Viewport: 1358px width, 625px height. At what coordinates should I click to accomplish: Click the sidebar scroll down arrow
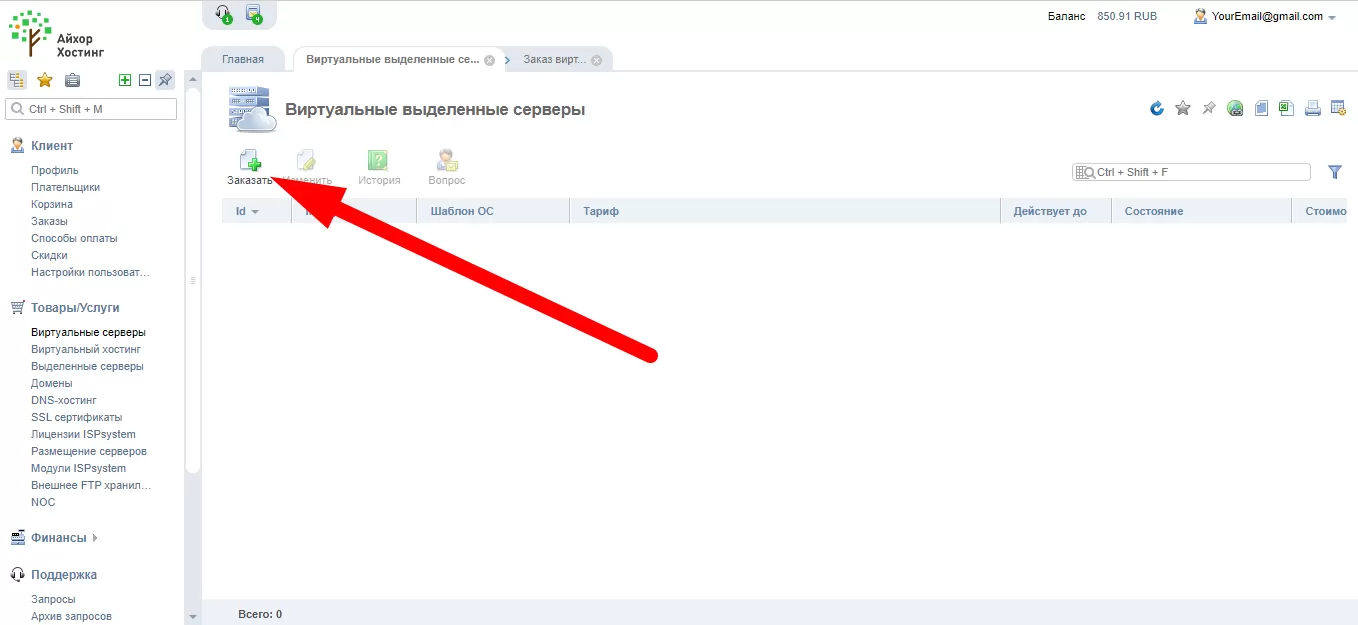coord(193,617)
